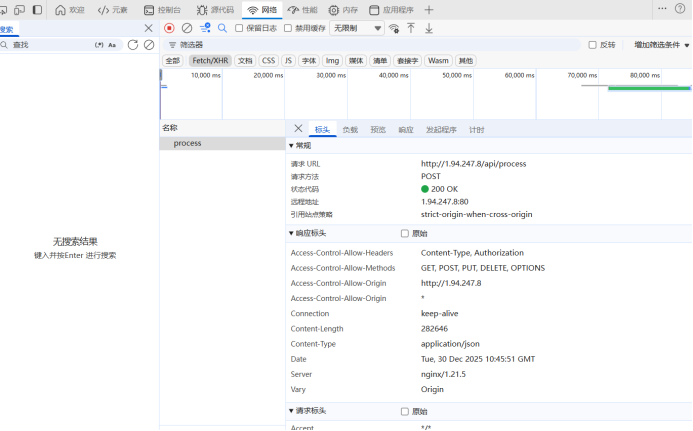Open the 计时 details tab
Viewport: 693px width, 431px height.
point(476,130)
